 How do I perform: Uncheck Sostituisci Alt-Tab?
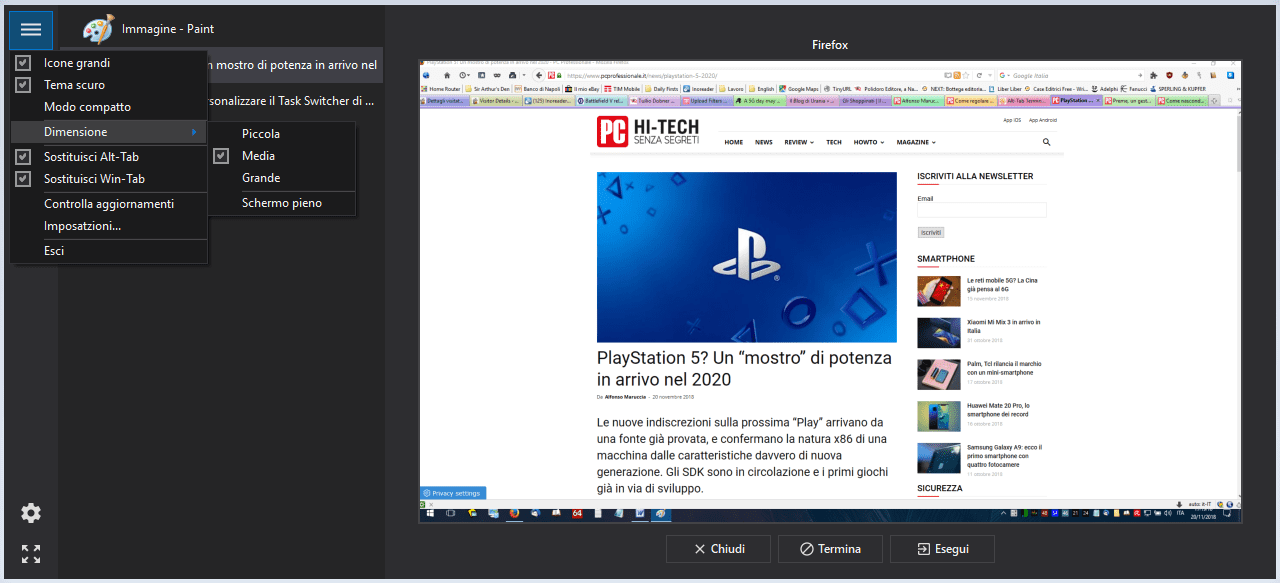pyautogui.click(x=91, y=157)
